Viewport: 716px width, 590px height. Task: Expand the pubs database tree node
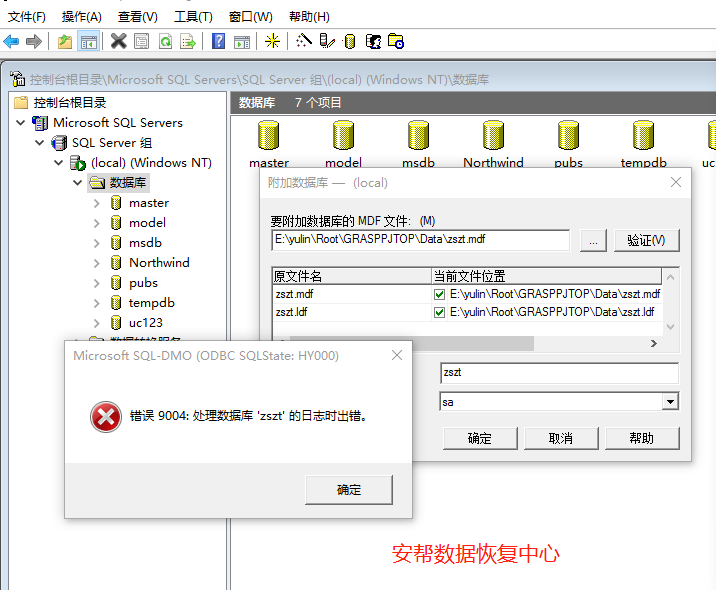tap(96, 283)
